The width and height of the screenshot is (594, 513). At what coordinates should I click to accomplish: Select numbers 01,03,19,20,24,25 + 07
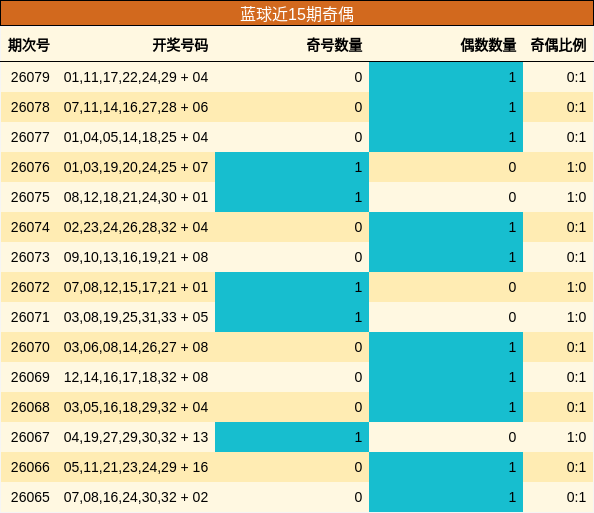point(136,167)
